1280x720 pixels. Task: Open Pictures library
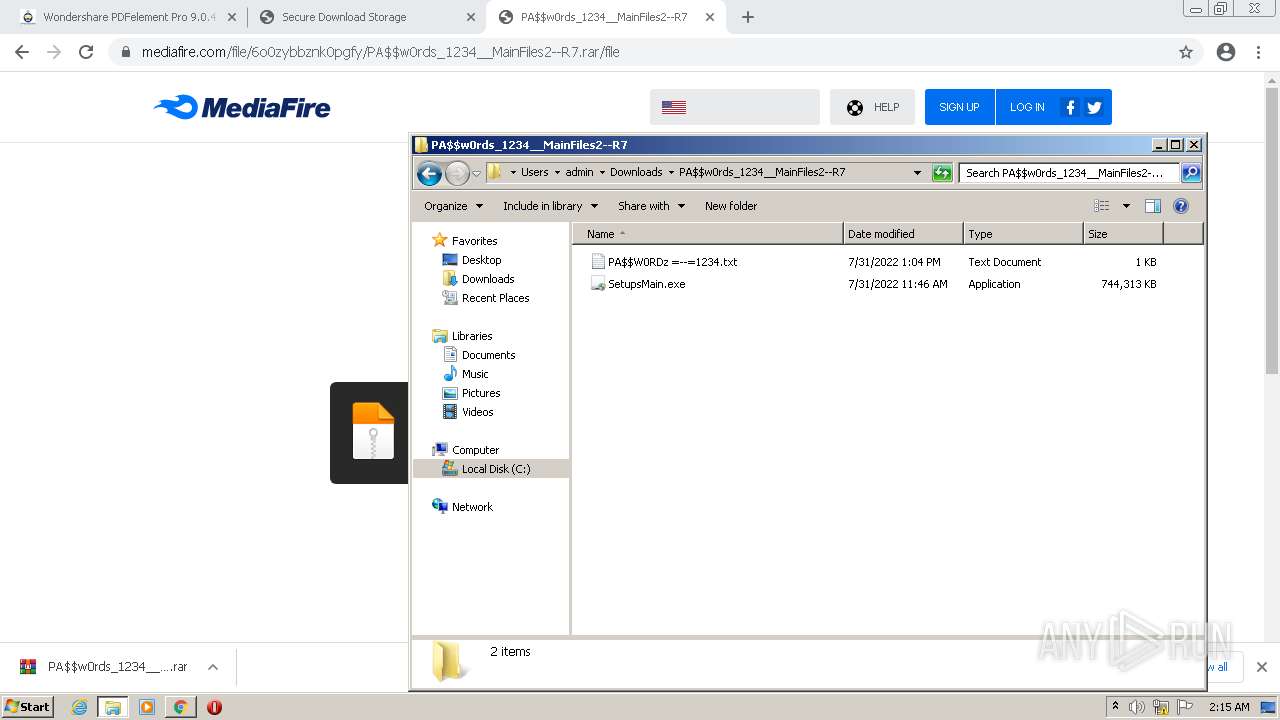tap(472, 393)
